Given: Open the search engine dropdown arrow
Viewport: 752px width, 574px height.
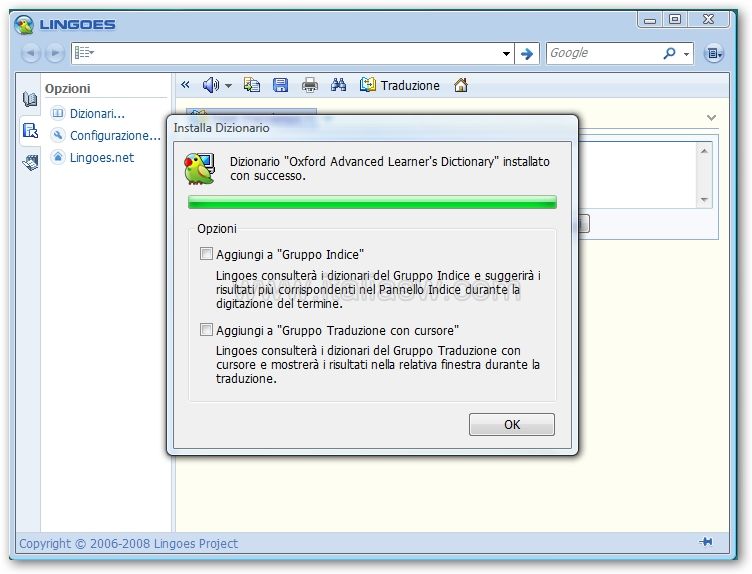Looking at the screenshot, I should 686,54.
